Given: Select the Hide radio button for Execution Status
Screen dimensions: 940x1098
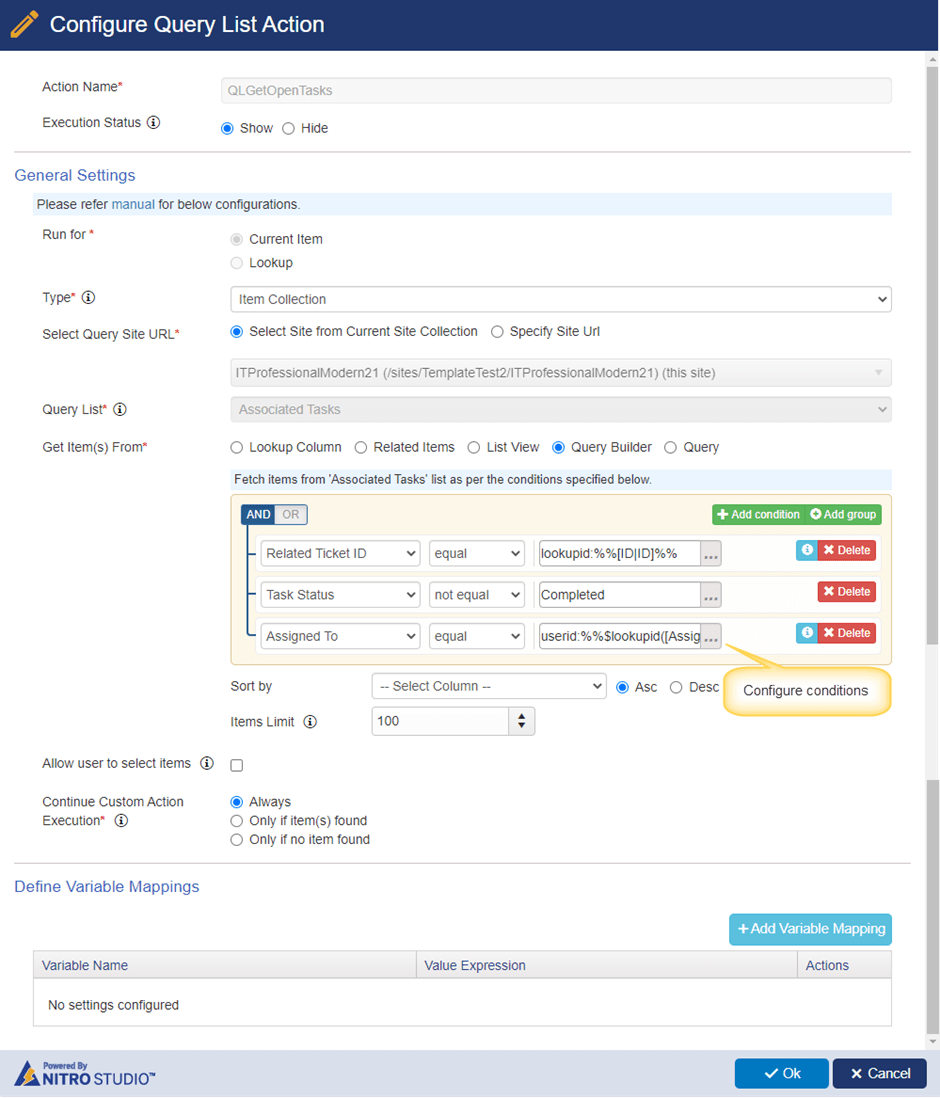Looking at the screenshot, I should (288, 128).
